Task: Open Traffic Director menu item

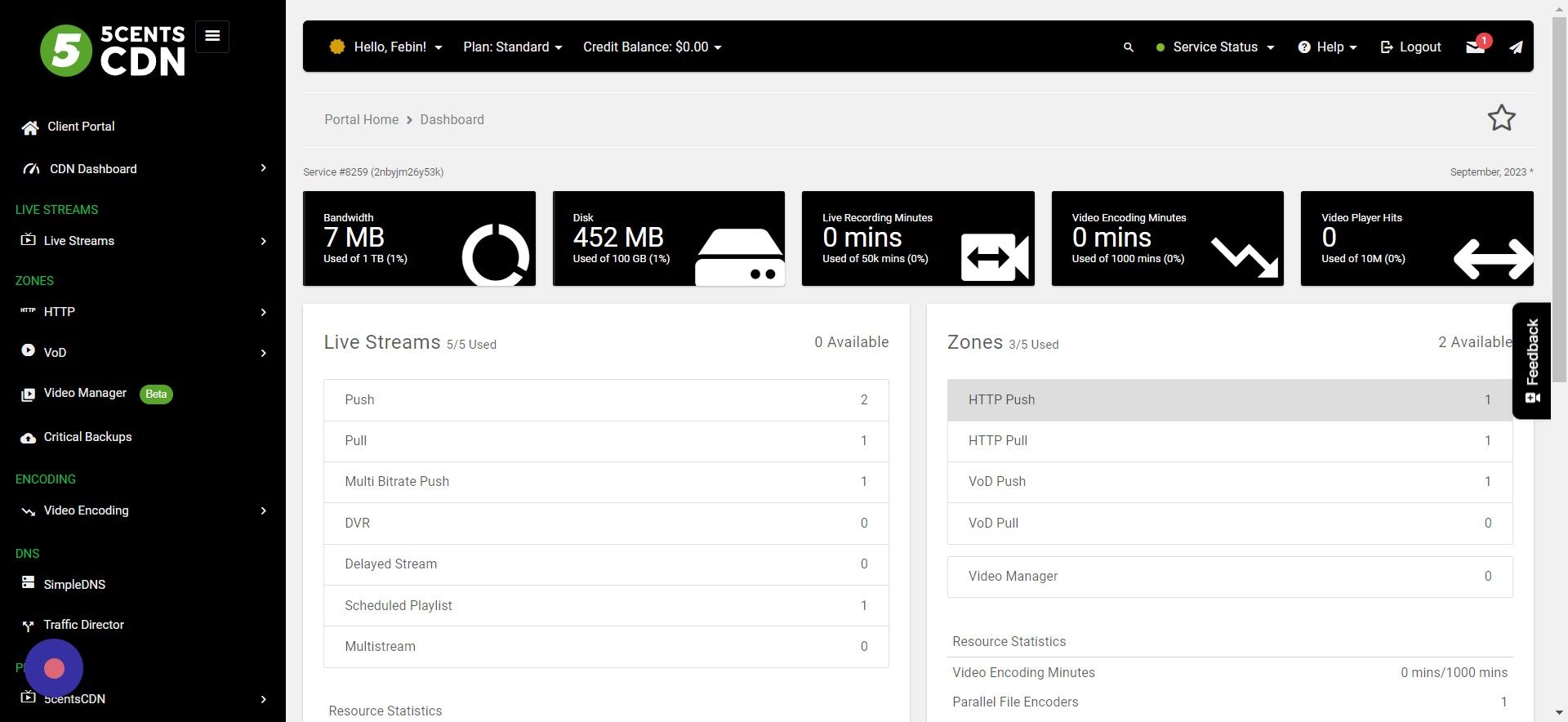Action: 83,625
